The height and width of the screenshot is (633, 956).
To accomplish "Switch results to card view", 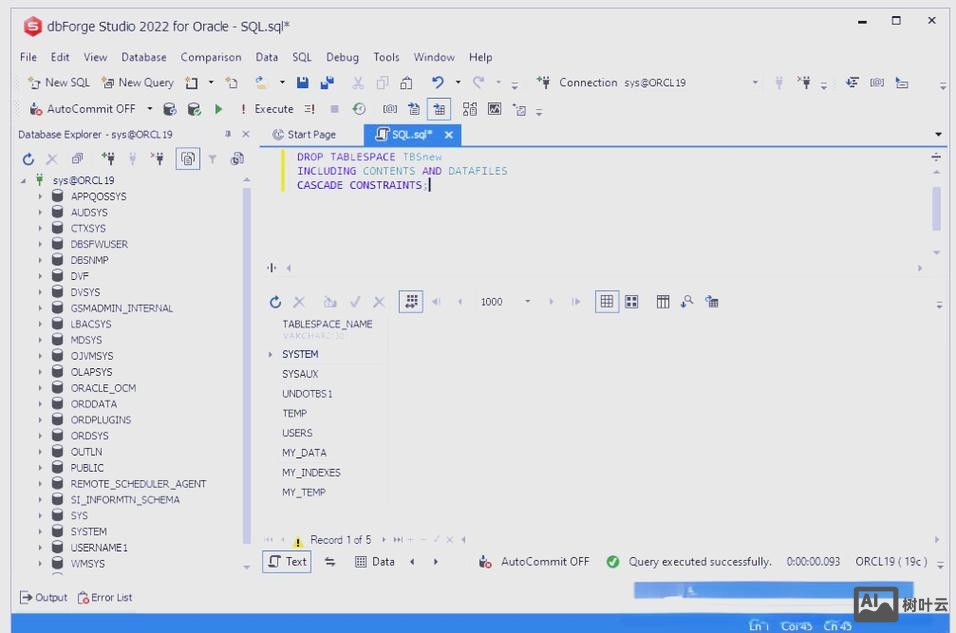I will 632,302.
